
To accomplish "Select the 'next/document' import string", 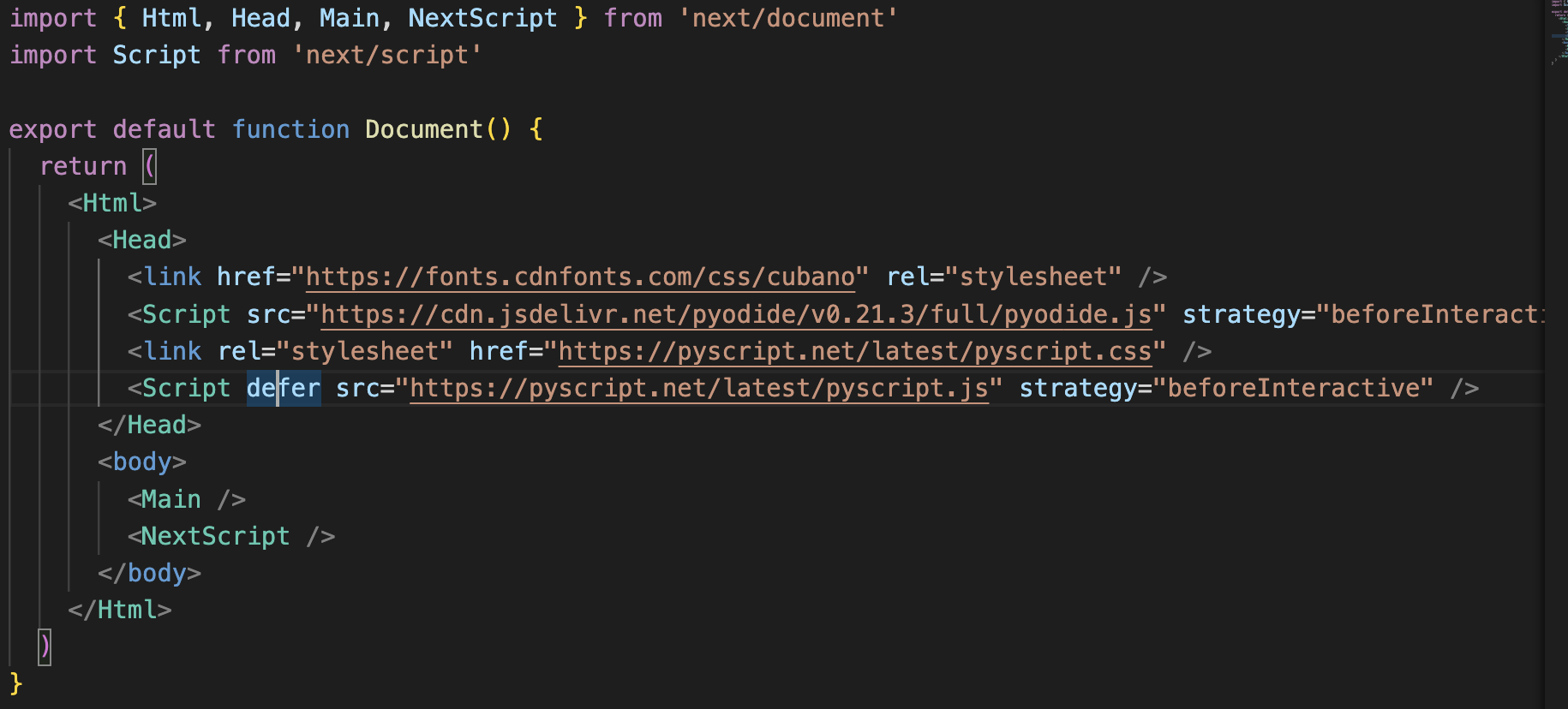I will point(787,18).
